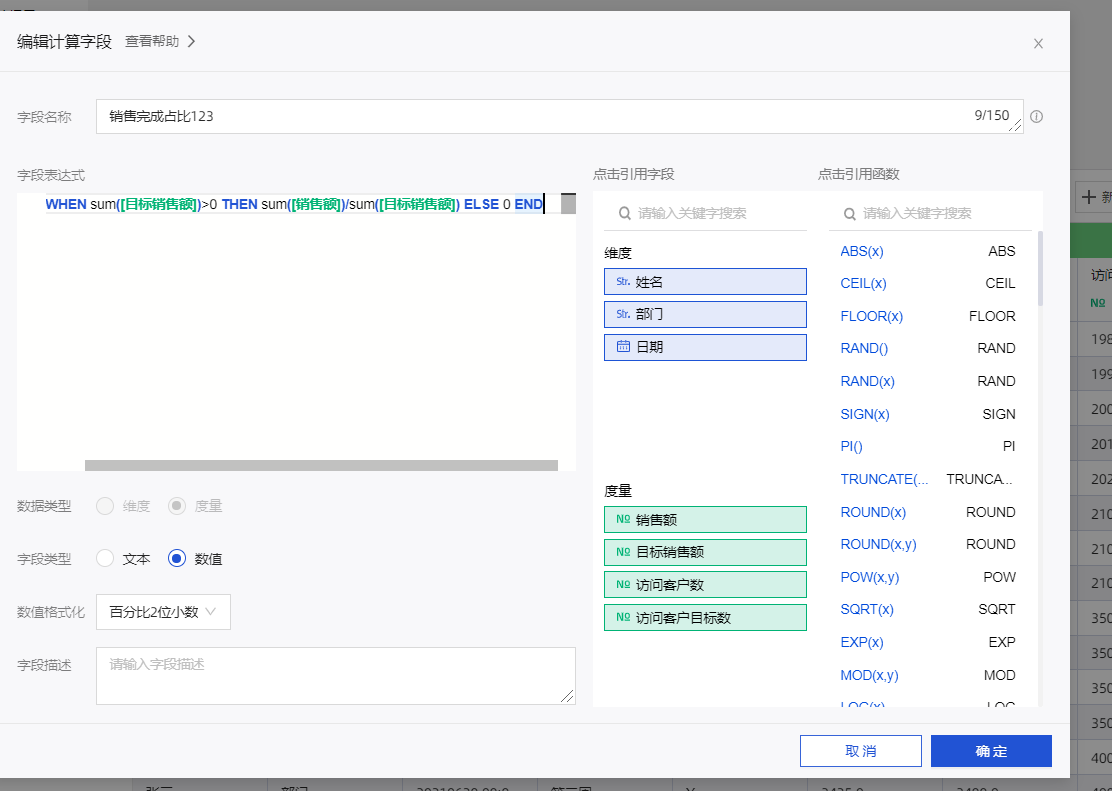Insert the 访问客户目标数 measure field
The image size is (1112, 791).
[705, 617]
